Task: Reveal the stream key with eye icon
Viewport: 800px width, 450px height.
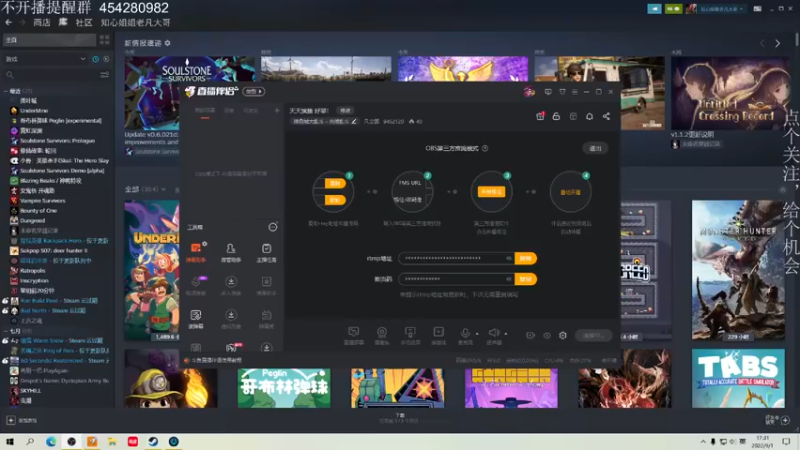Action: pyautogui.click(x=509, y=279)
